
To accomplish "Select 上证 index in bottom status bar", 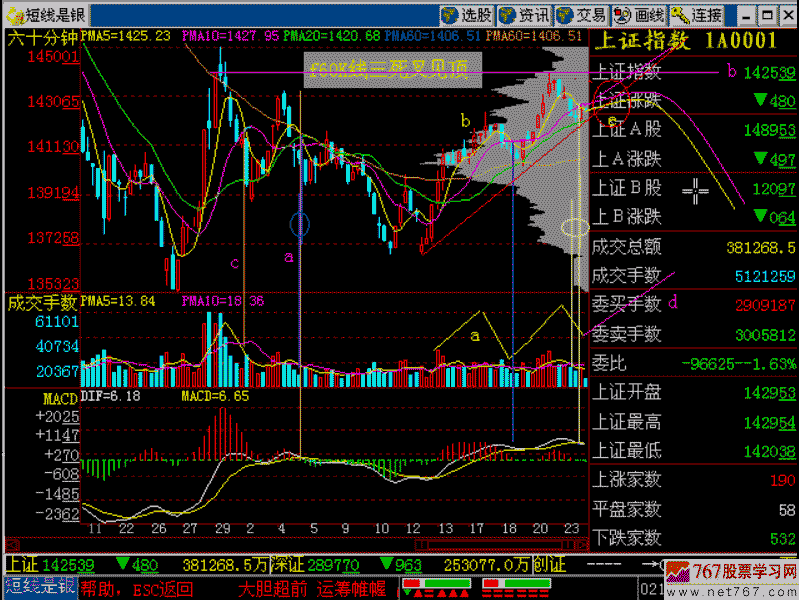I will (x=22, y=565).
